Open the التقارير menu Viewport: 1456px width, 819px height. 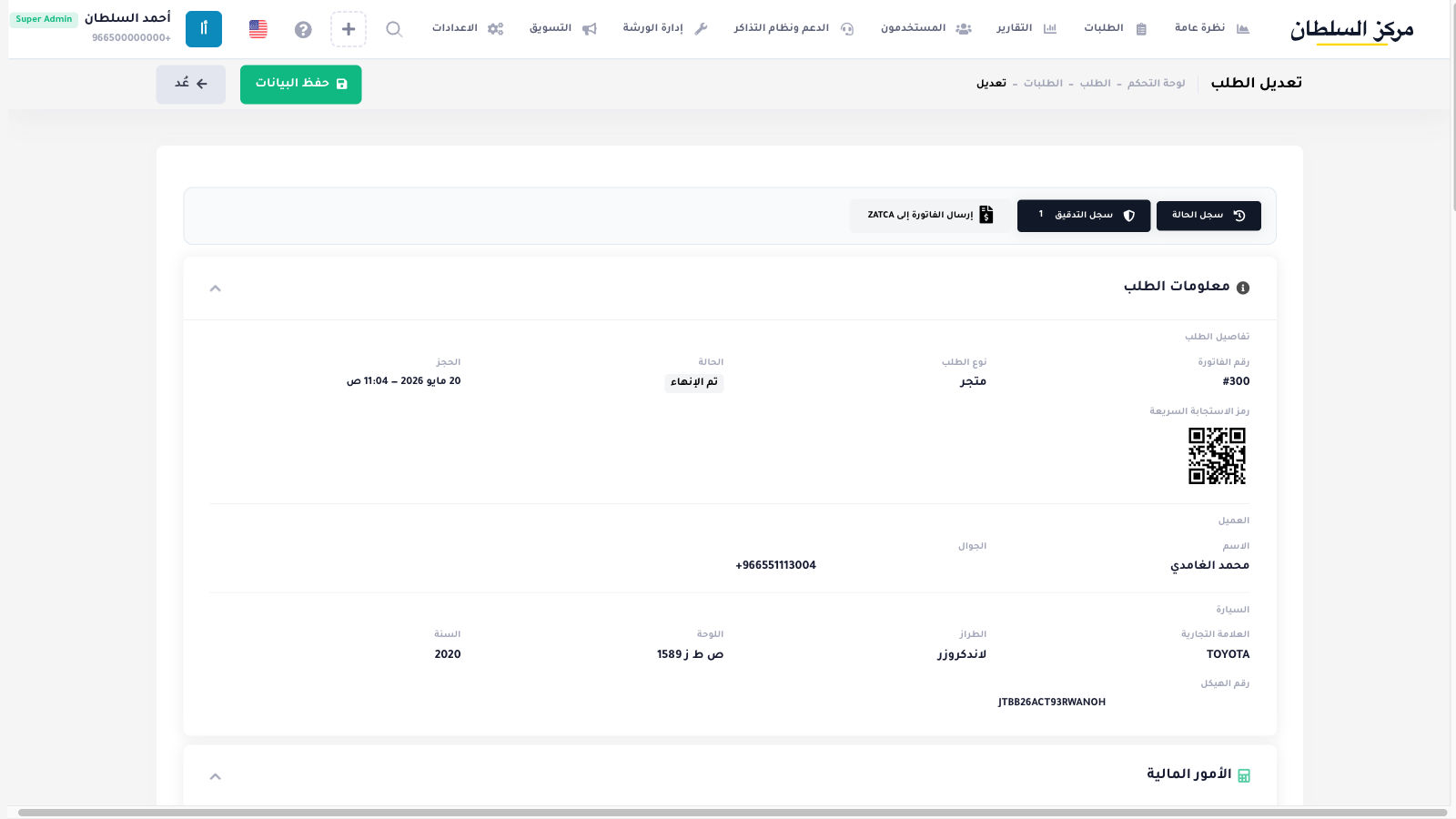click(1026, 29)
